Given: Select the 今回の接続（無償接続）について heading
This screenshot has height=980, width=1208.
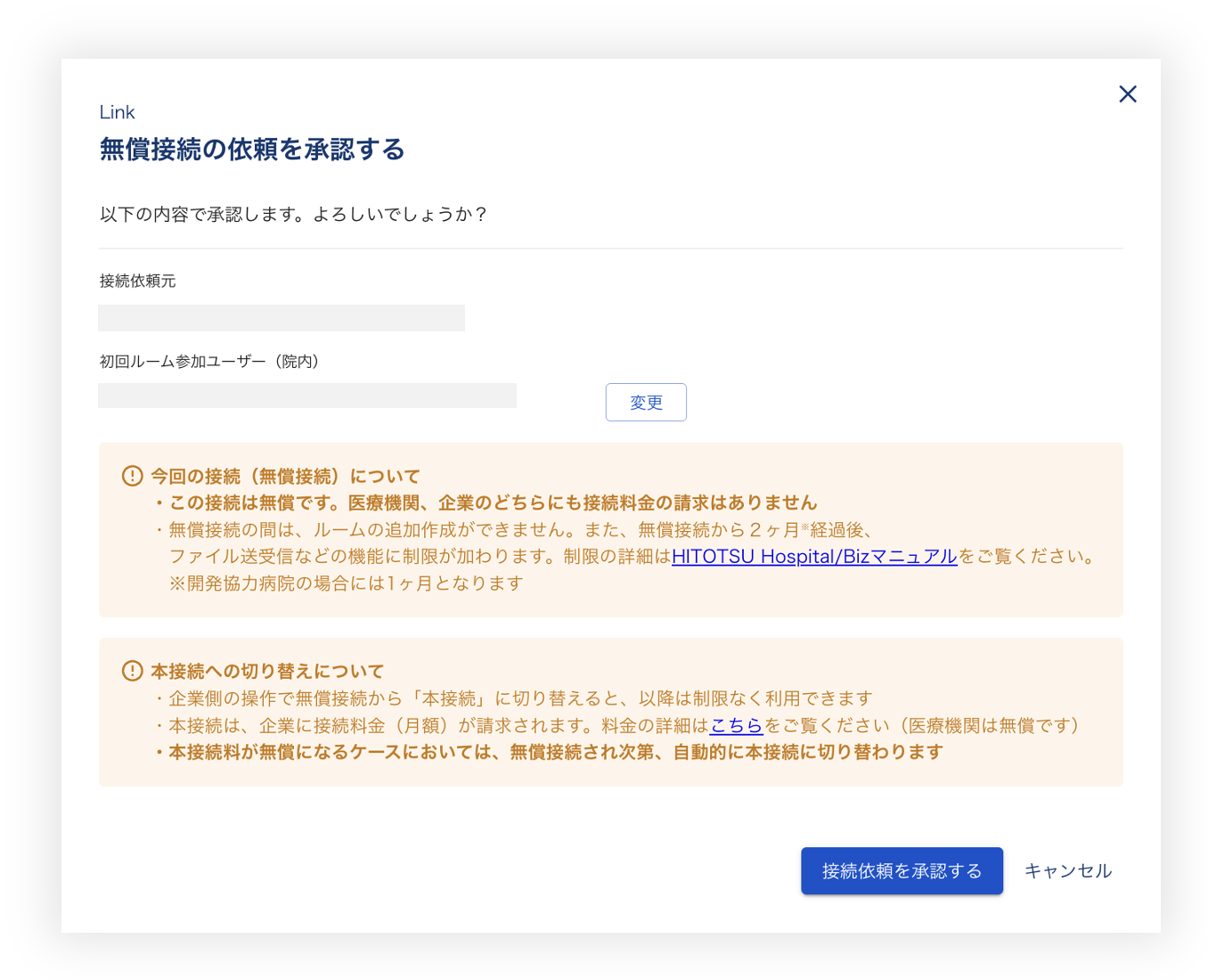Looking at the screenshot, I should coord(285,476).
